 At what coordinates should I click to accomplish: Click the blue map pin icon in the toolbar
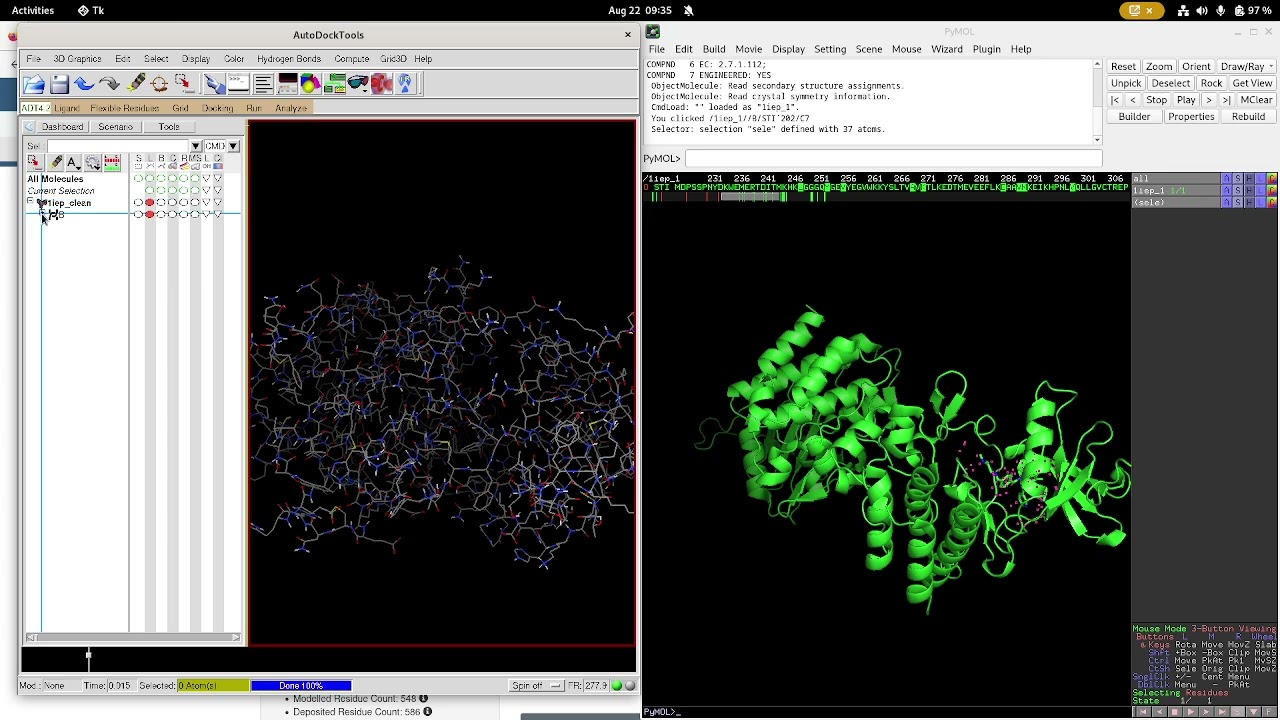(404, 84)
